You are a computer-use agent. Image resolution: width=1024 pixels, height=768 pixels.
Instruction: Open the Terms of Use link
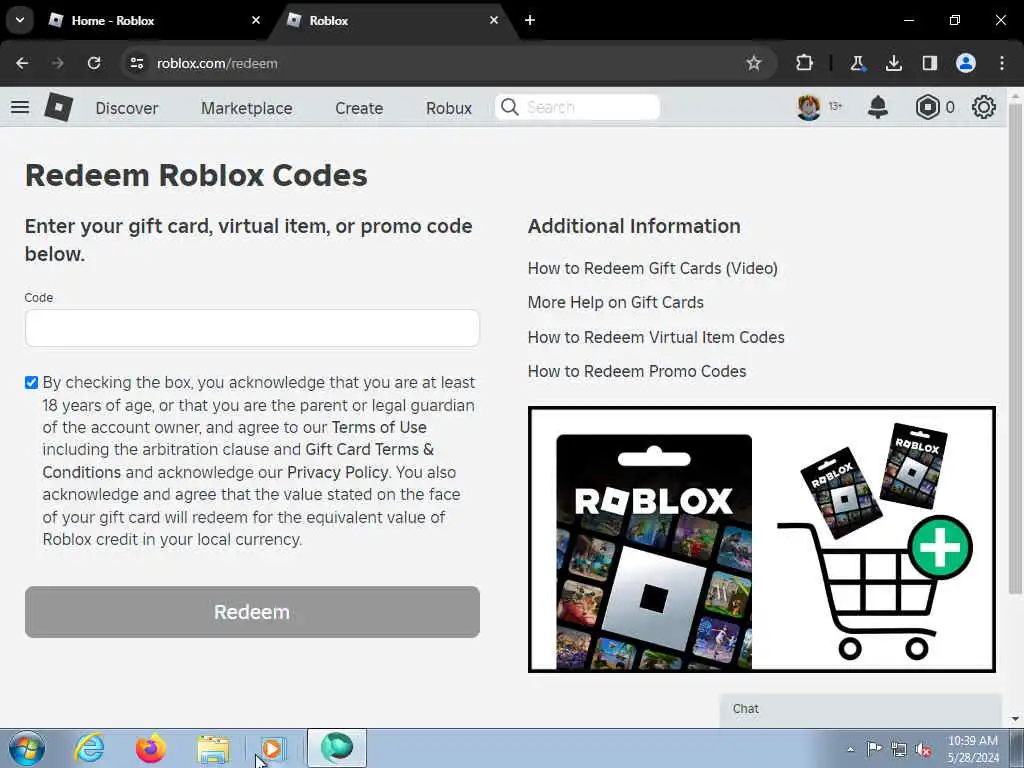click(379, 427)
